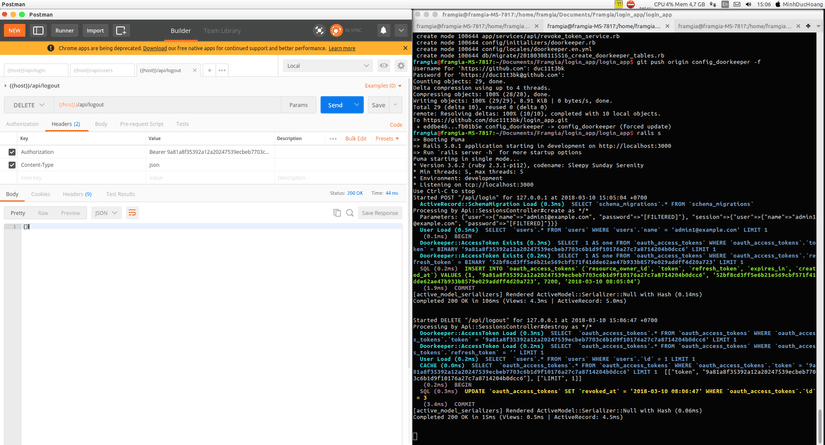
Task: Expand the header dropdown chevron beside bell
Action: [401, 31]
